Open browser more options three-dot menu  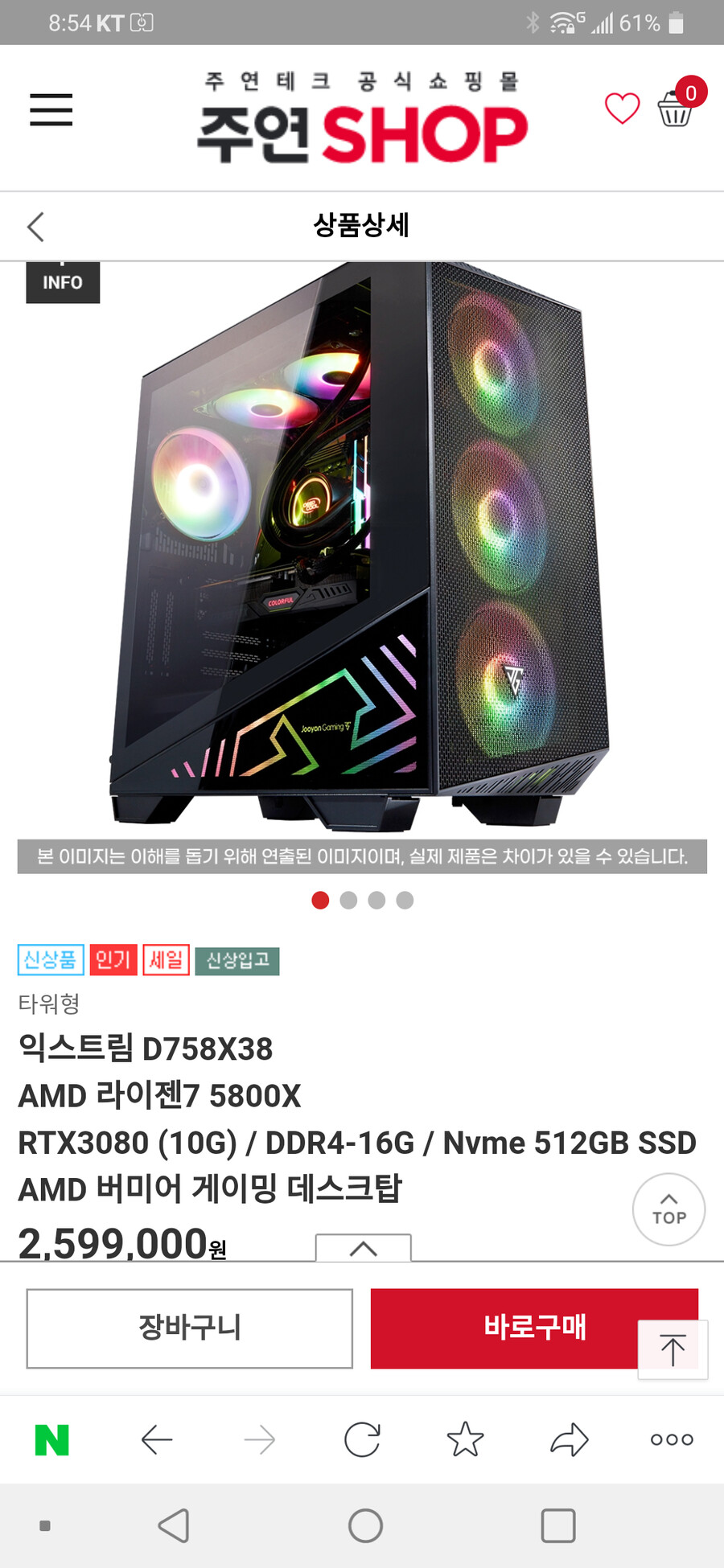672,1439
